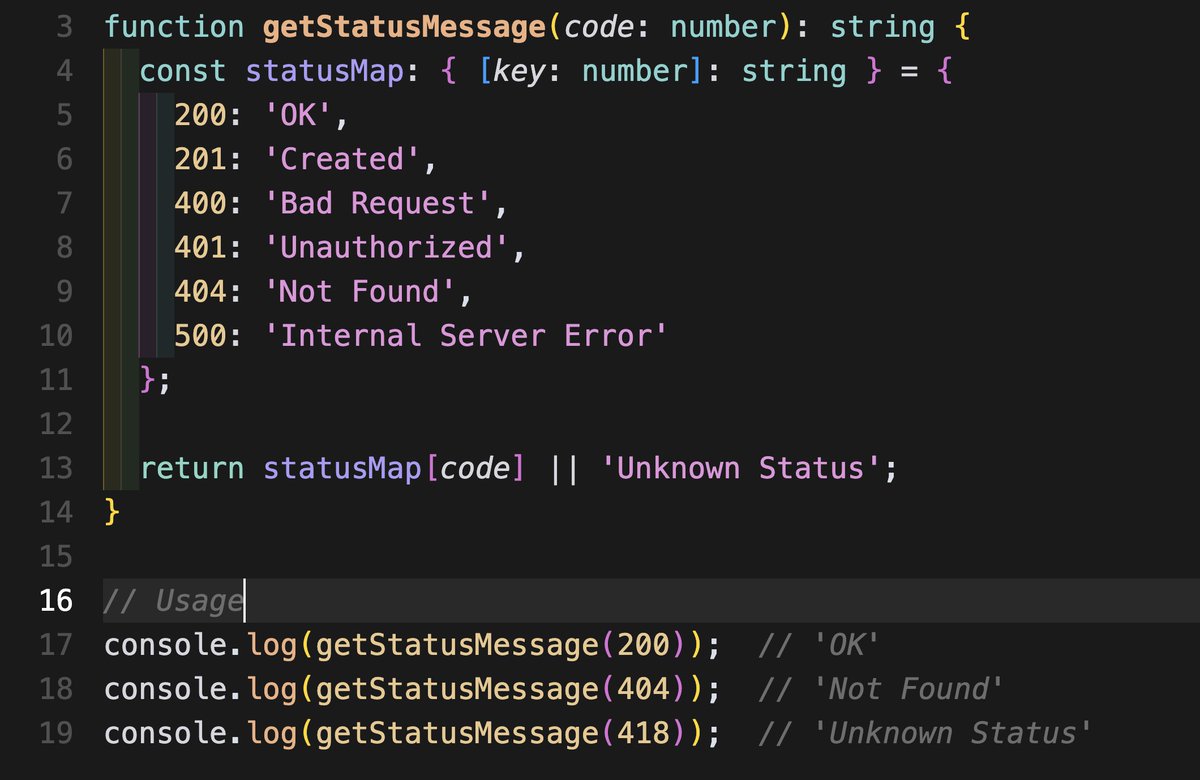The width and height of the screenshot is (1200, 780).
Task: Click line number 3 in the gutter
Action: click(63, 27)
